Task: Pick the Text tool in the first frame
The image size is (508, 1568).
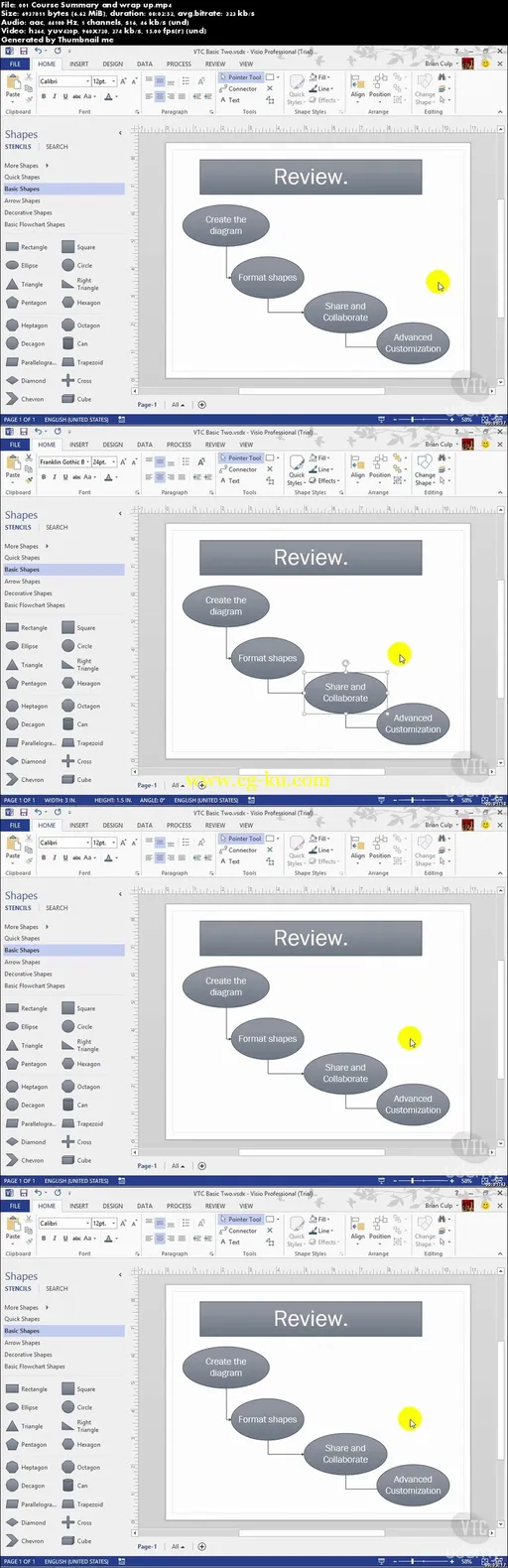Action: point(230,100)
